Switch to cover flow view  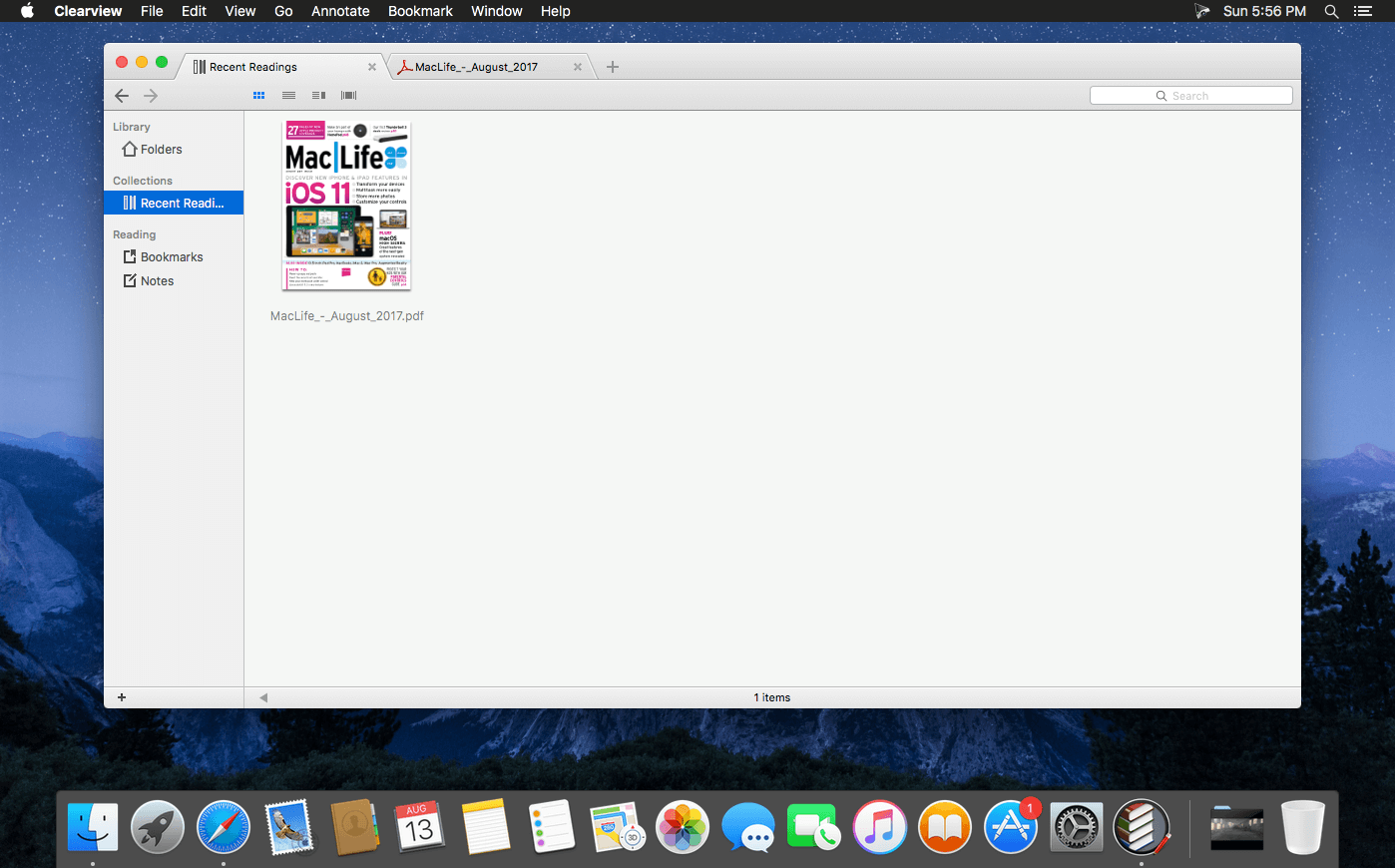(x=348, y=96)
